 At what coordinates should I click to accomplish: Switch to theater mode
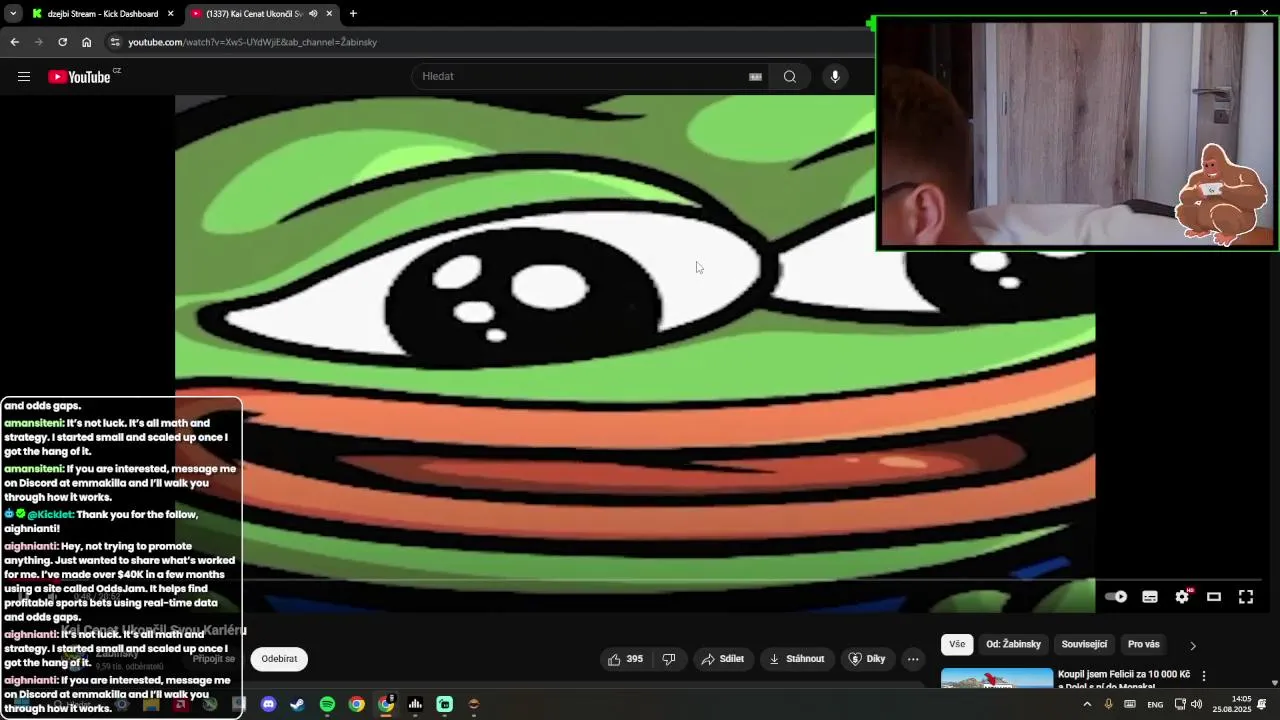coord(1214,597)
